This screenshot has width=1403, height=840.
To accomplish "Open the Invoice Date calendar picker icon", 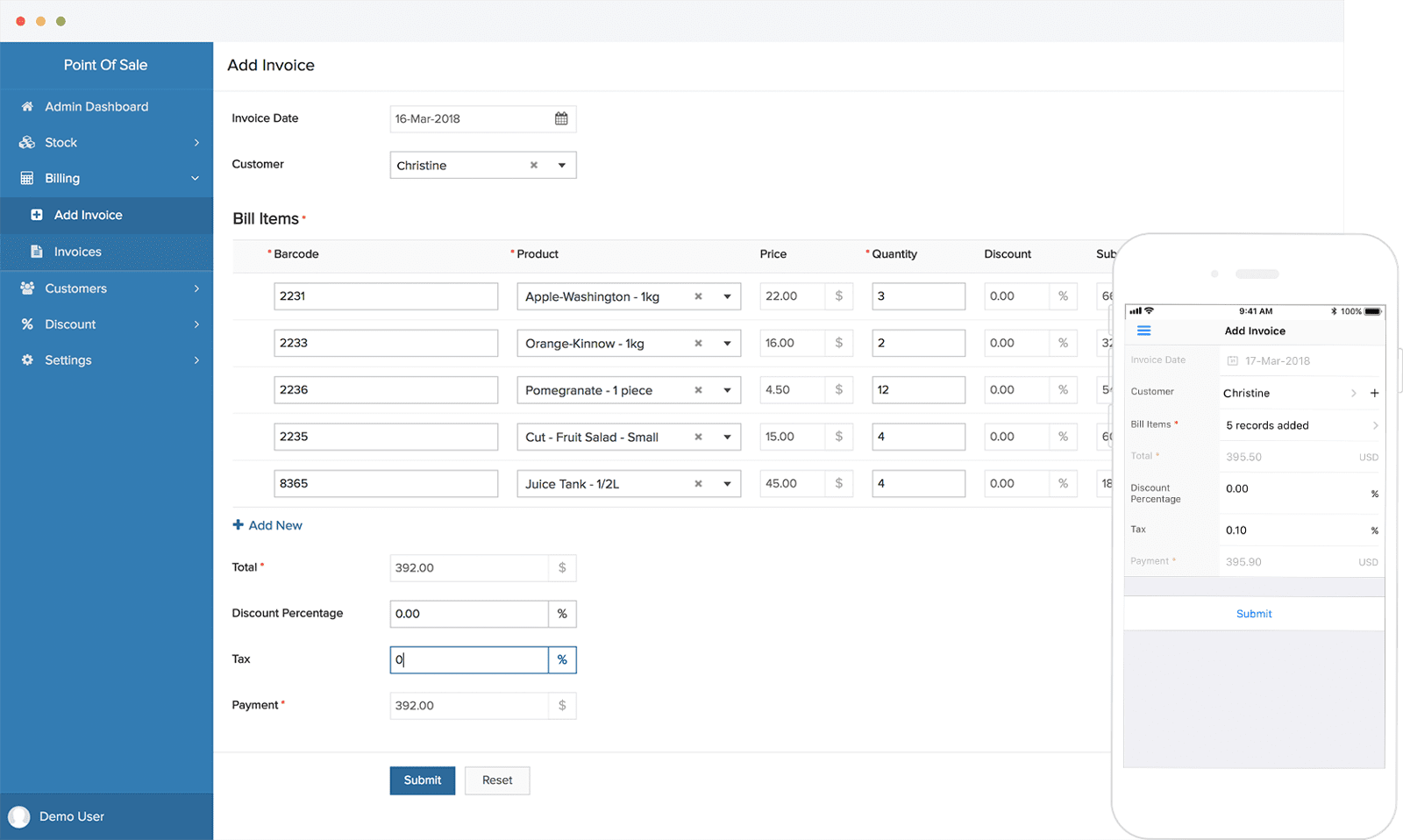I will (x=561, y=118).
